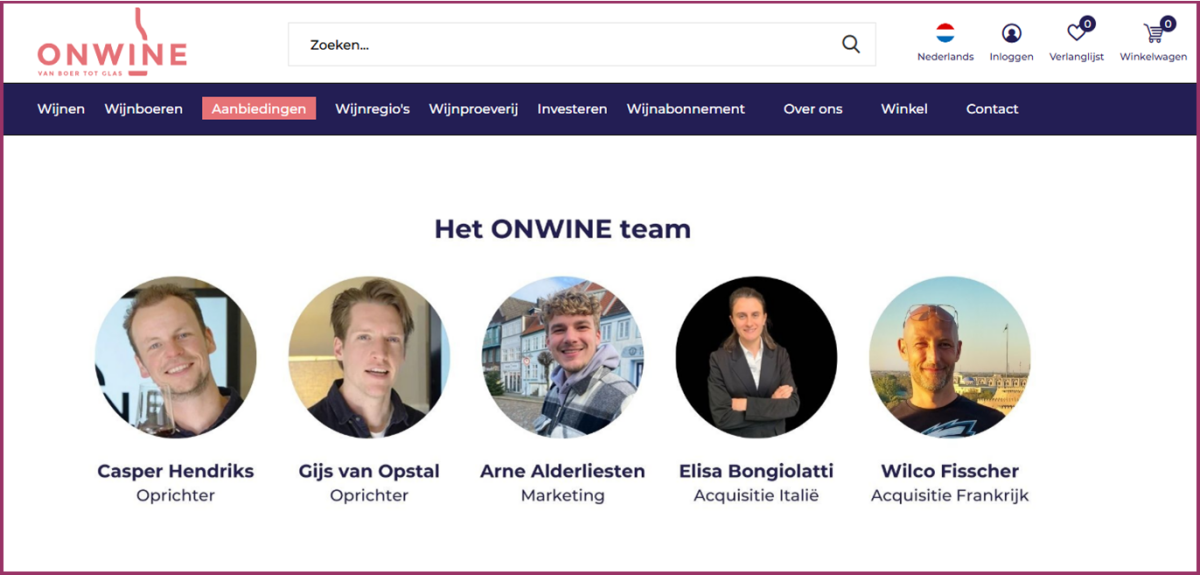Go to the Aanbiedingen page

click(x=259, y=109)
